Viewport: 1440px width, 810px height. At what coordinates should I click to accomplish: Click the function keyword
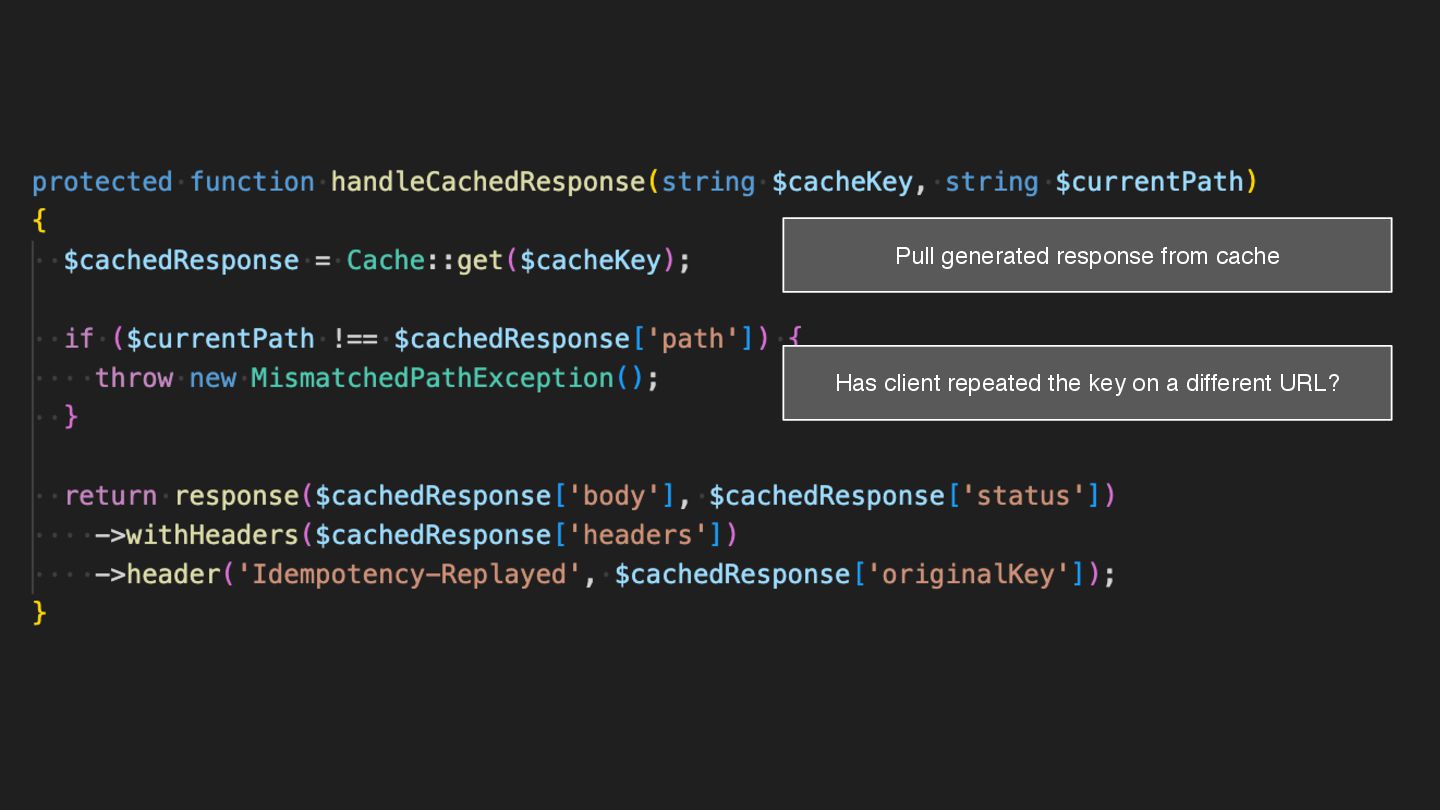pos(252,182)
